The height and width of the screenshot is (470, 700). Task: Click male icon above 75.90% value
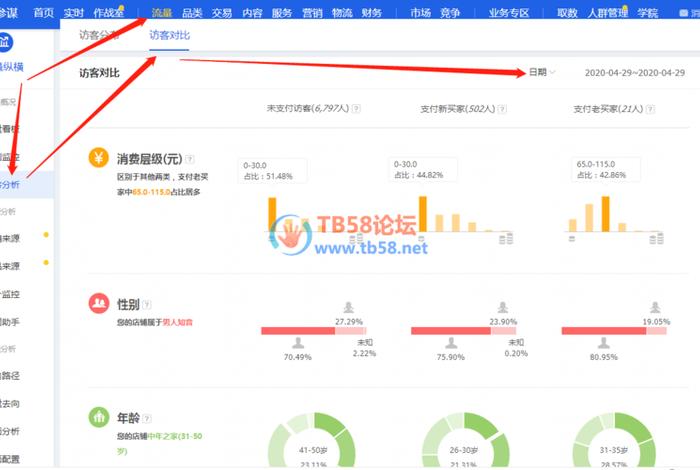point(451,343)
